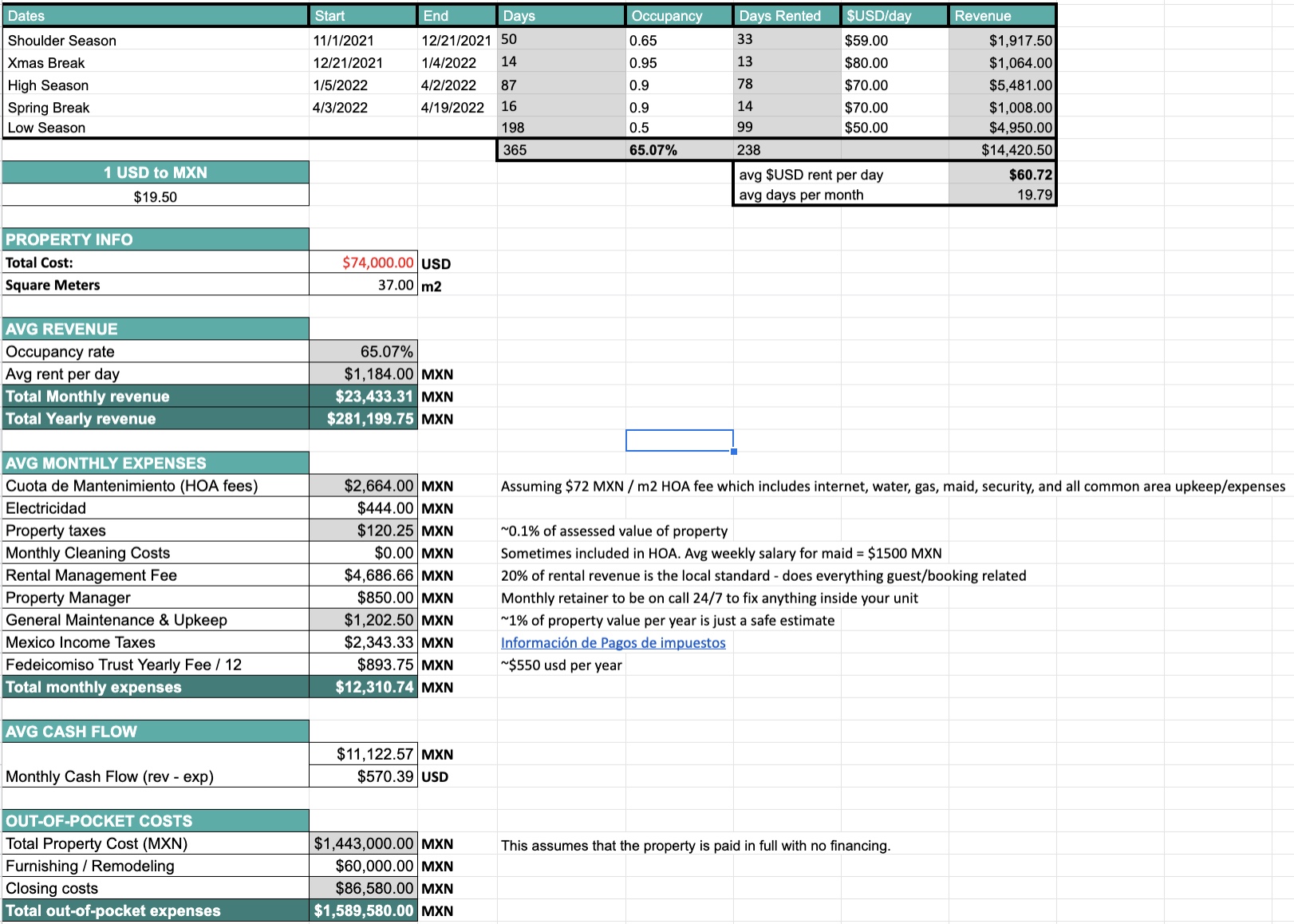Click the Total out-of-pocket expenses value
This screenshot has width=1294, height=924.
click(x=364, y=910)
